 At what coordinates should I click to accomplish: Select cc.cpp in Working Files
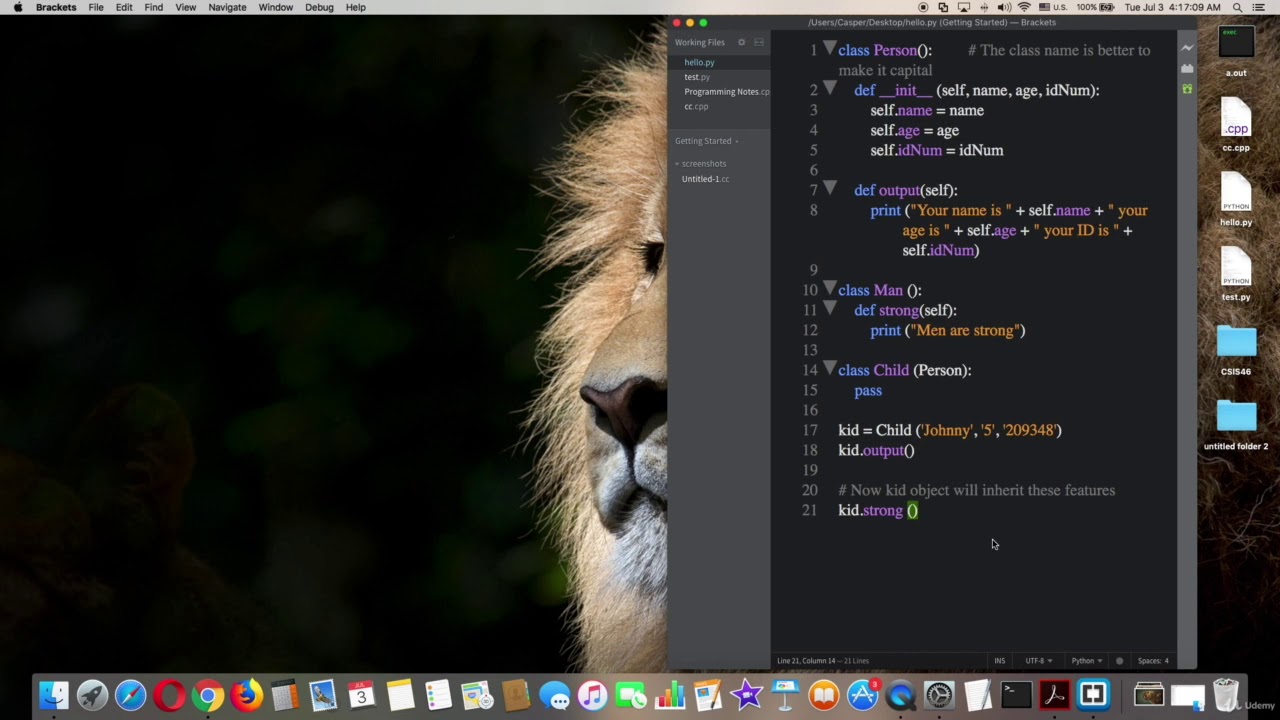[696, 106]
